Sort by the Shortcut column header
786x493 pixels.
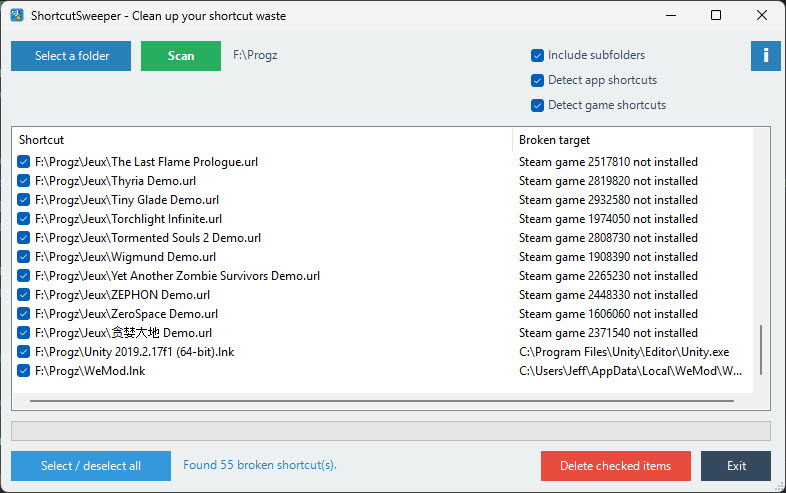[260, 140]
